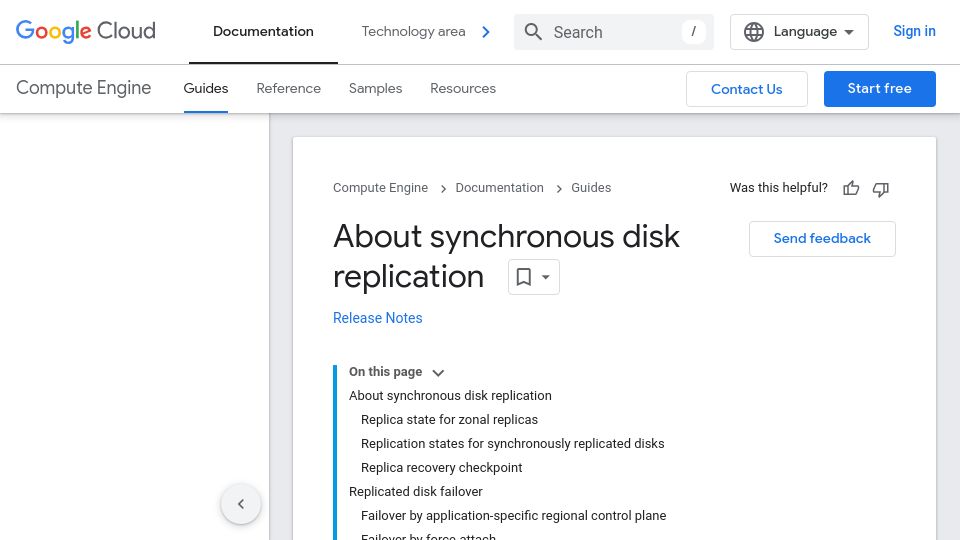This screenshot has width=960, height=540.
Task: Click Guides in the breadcrumb
Action: tap(591, 188)
